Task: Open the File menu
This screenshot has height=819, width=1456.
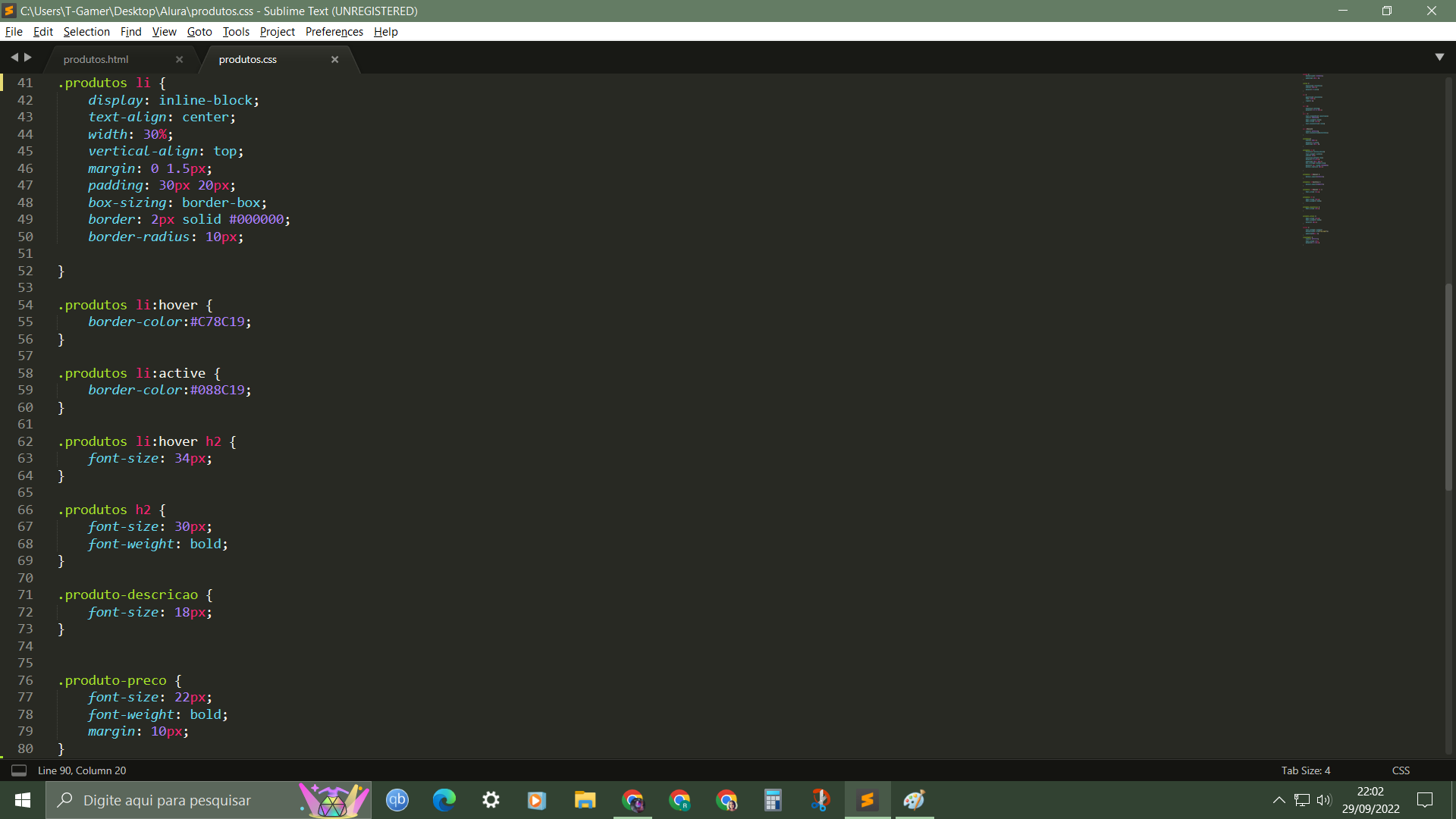Action: pyautogui.click(x=14, y=31)
